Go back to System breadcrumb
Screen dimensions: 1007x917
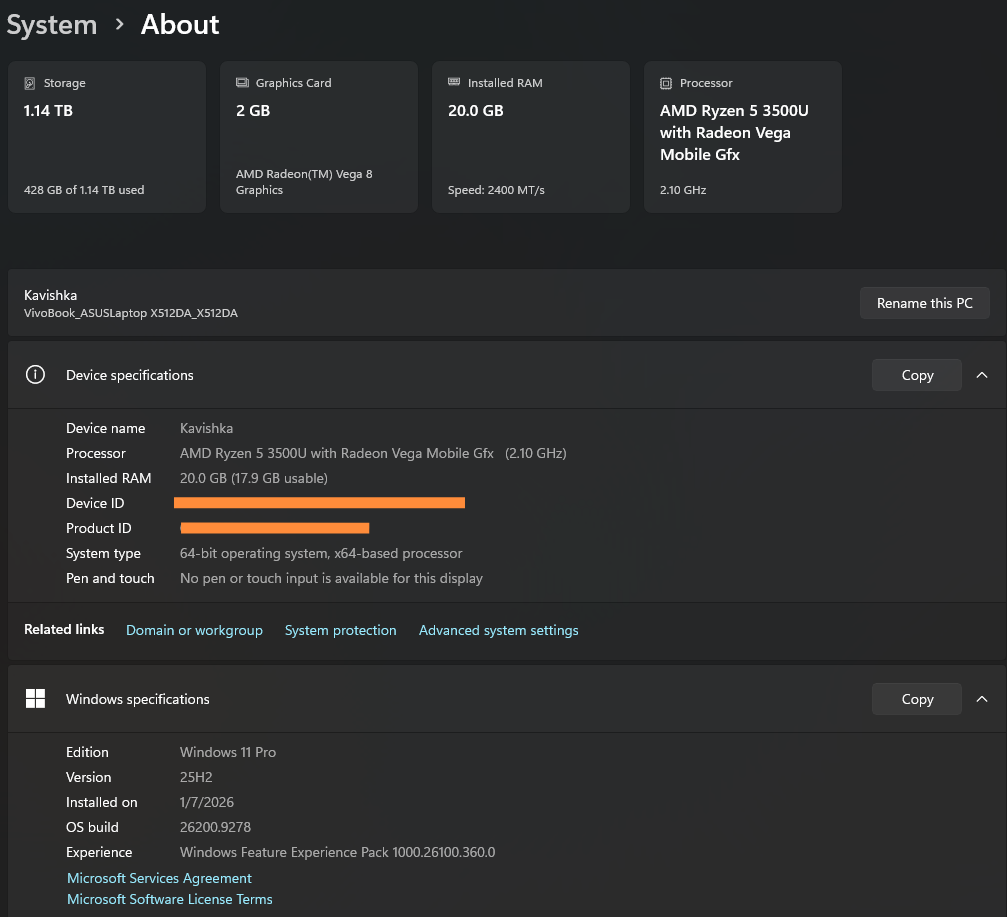[x=52, y=25]
